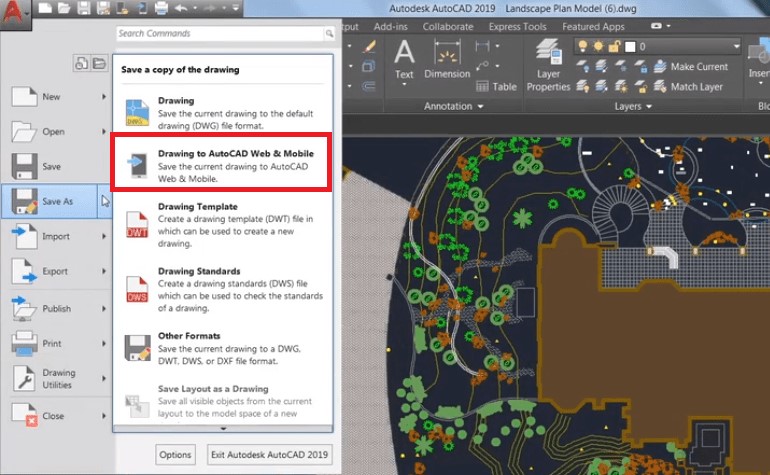Viewport: 770px width, 475px height.
Task: Click the New icon in Quick Access toolbar
Action: click(x=45, y=8)
